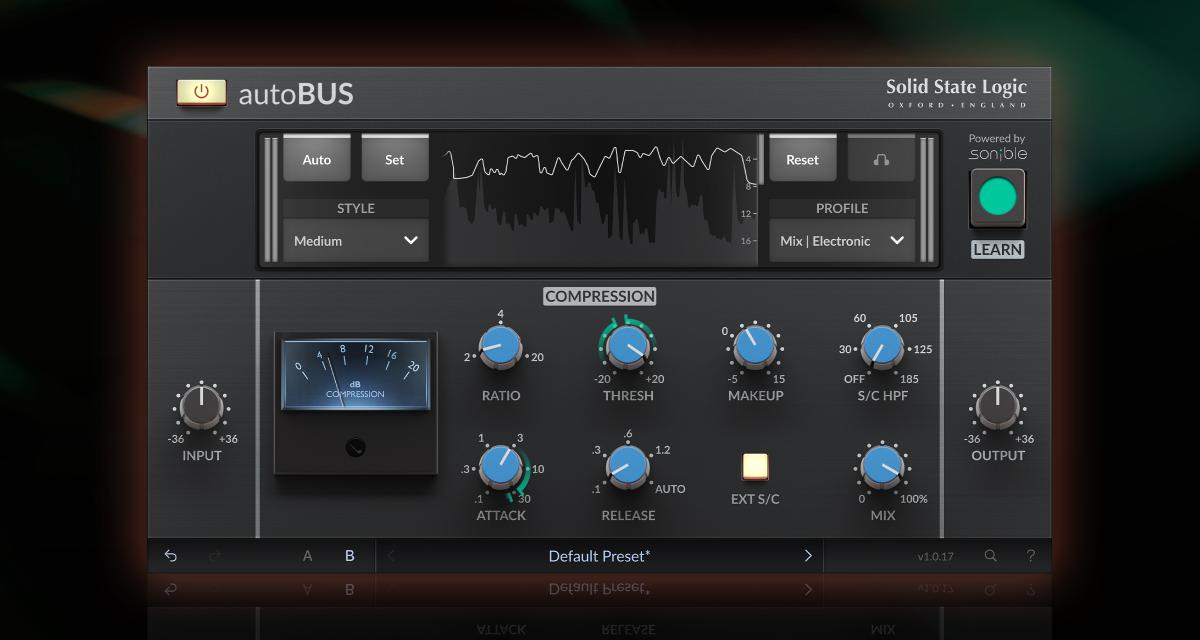Toggle the plugin power switch
This screenshot has height=640, width=1200.
202,92
